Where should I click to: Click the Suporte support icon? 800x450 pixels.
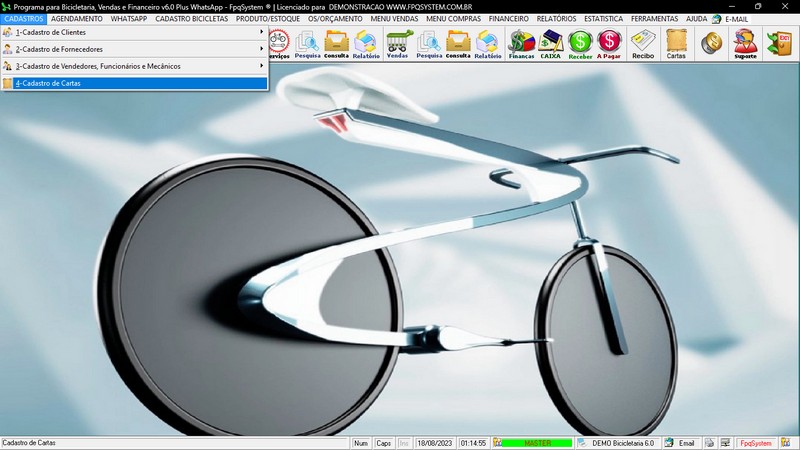pos(744,43)
